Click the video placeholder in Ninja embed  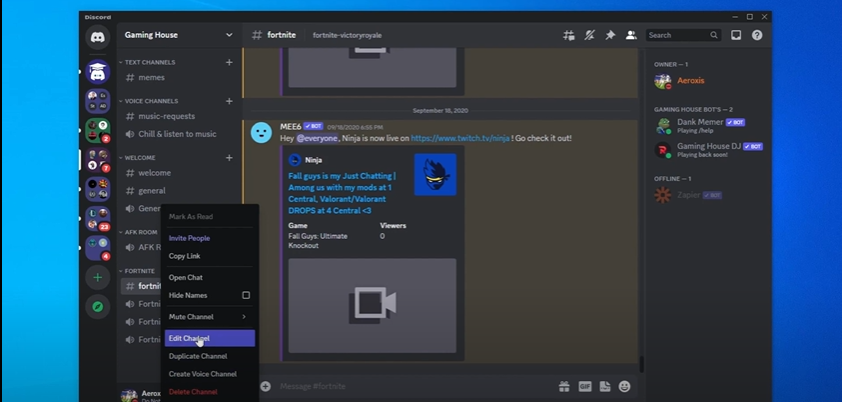click(372, 305)
